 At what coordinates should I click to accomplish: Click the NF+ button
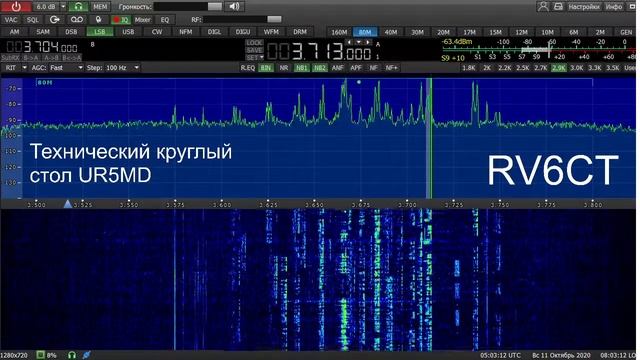391,68
